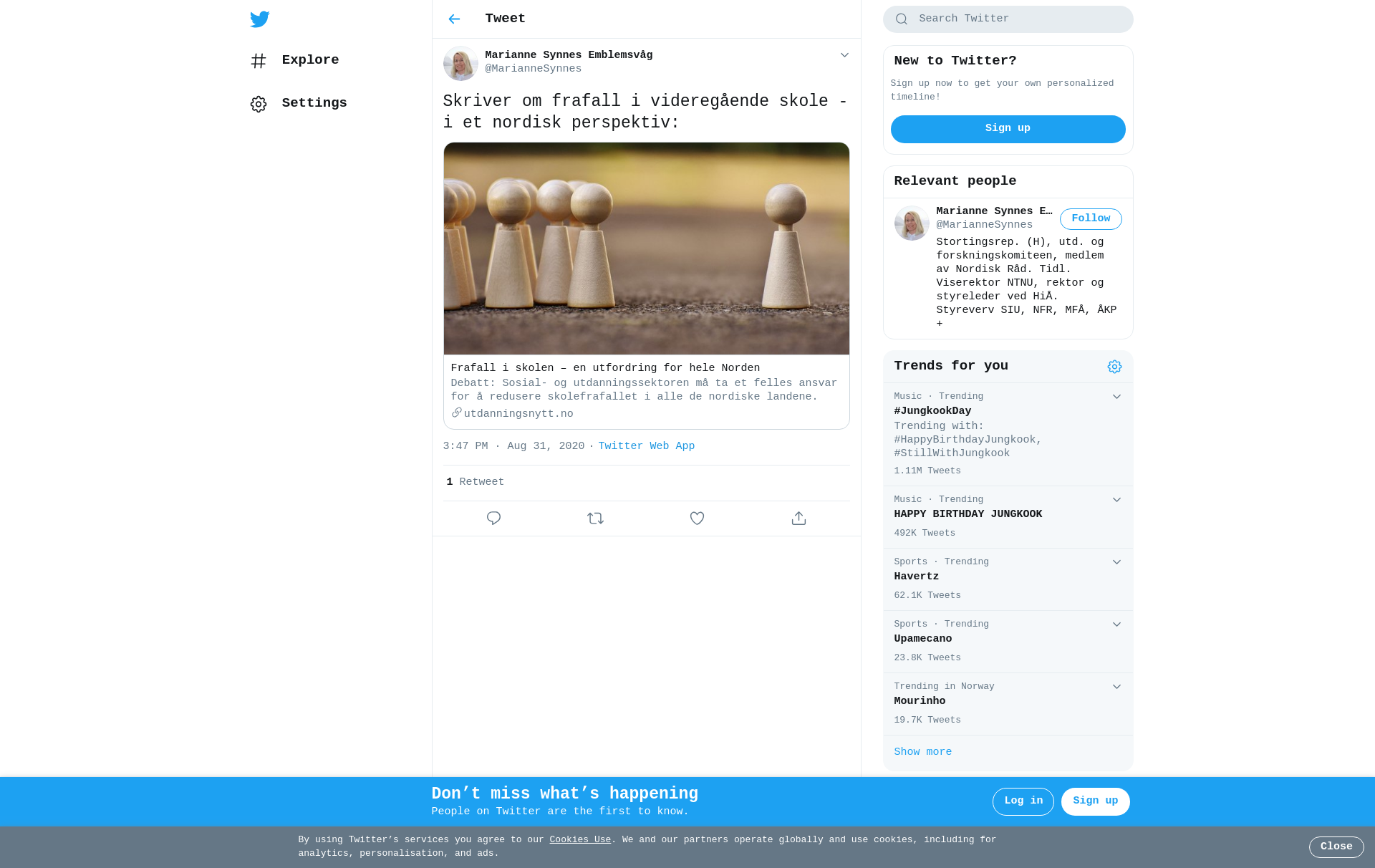The height and width of the screenshot is (868, 1375).
Task: Retweet using the retweet icon
Action: coord(595,519)
